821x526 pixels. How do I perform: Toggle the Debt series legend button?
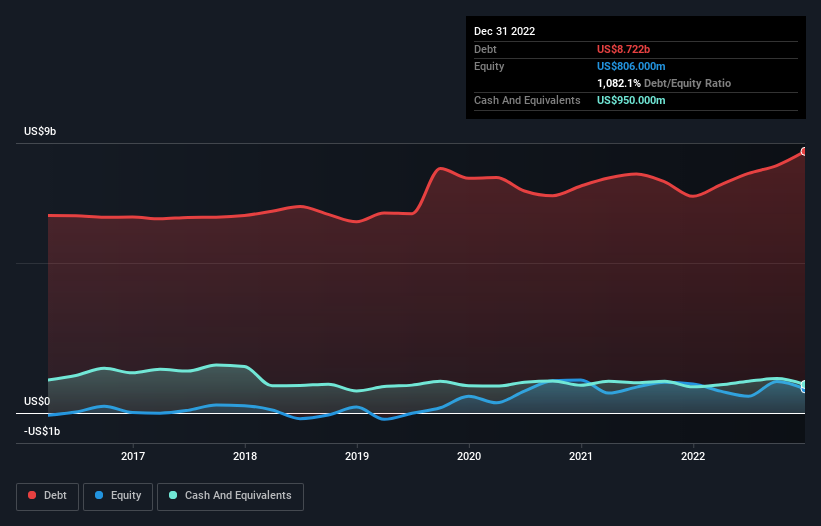point(47,496)
